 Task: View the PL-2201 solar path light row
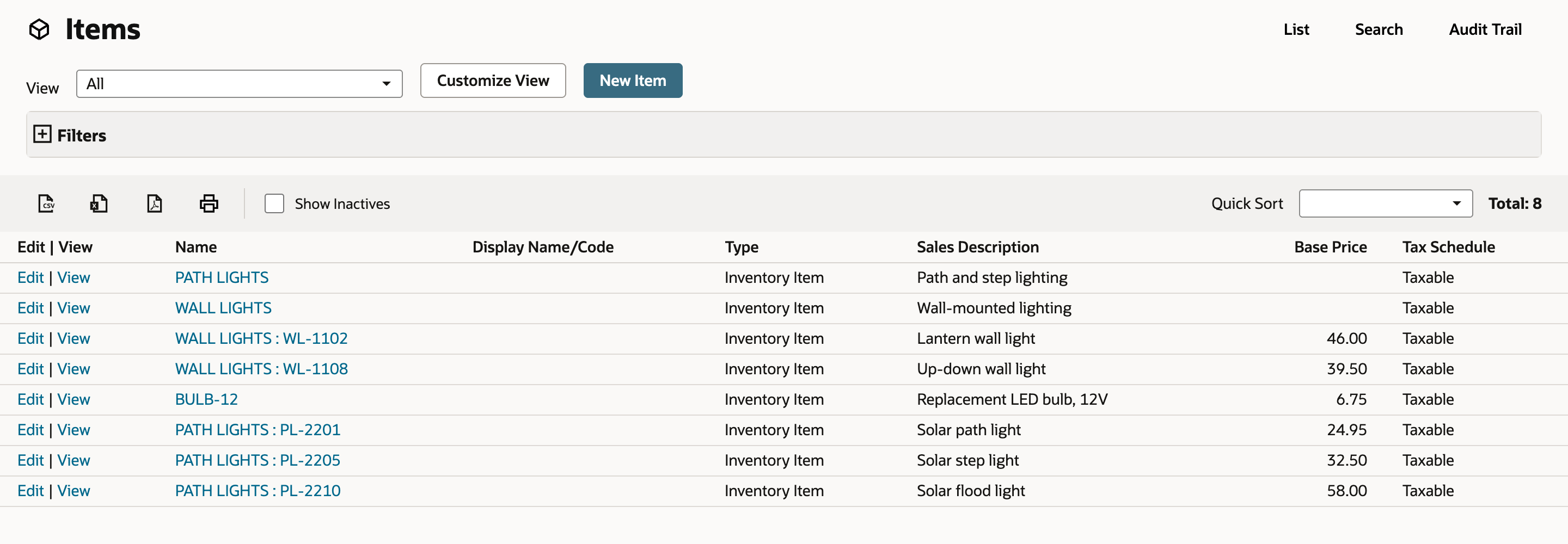click(73, 430)
